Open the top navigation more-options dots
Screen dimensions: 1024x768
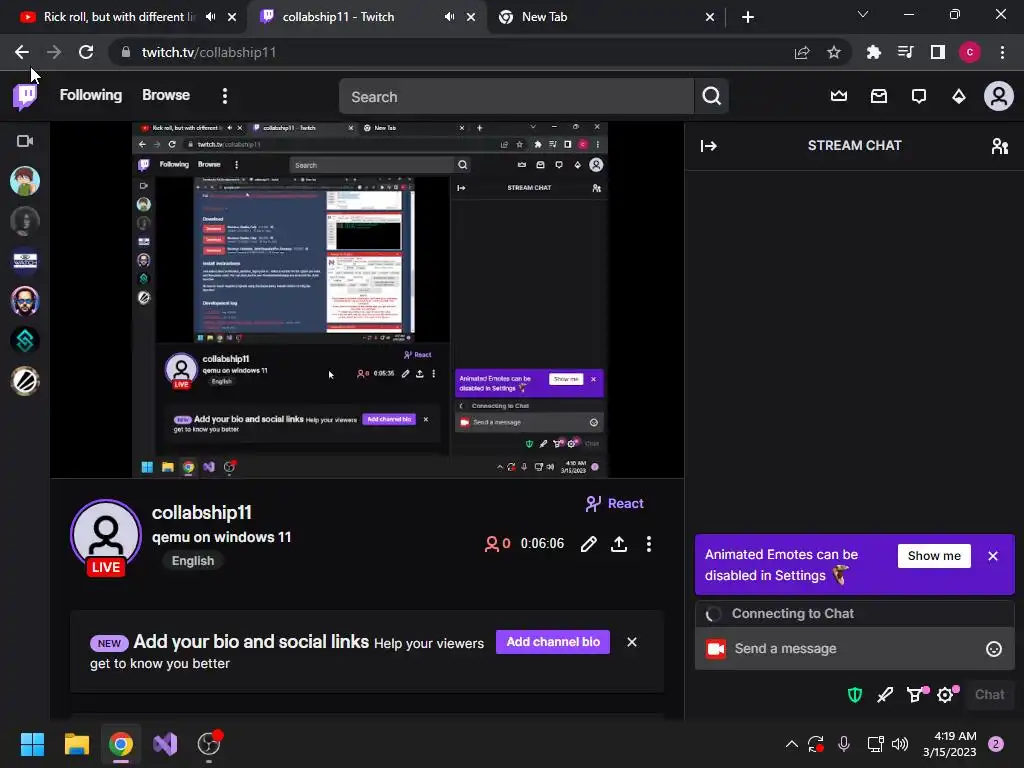(225, 97)
